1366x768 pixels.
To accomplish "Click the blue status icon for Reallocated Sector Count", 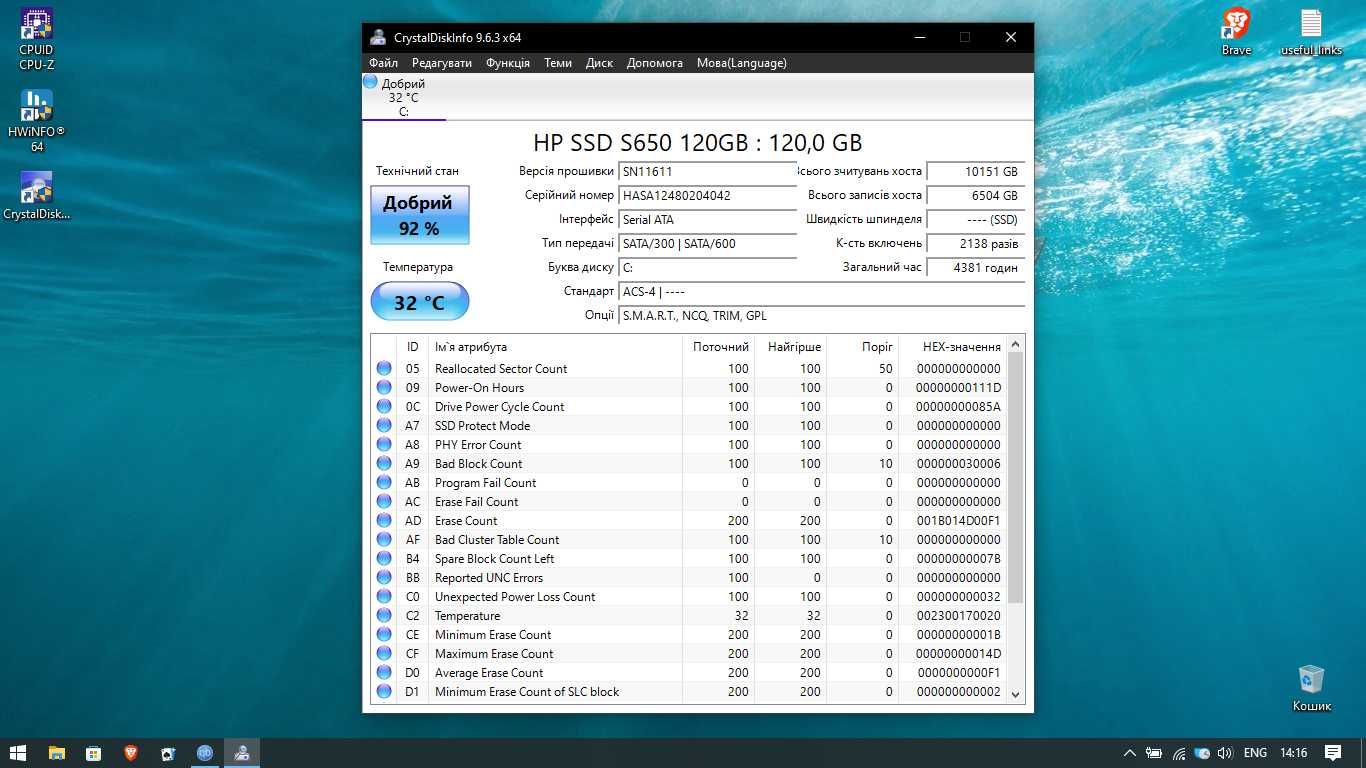I will coord(384,368).
